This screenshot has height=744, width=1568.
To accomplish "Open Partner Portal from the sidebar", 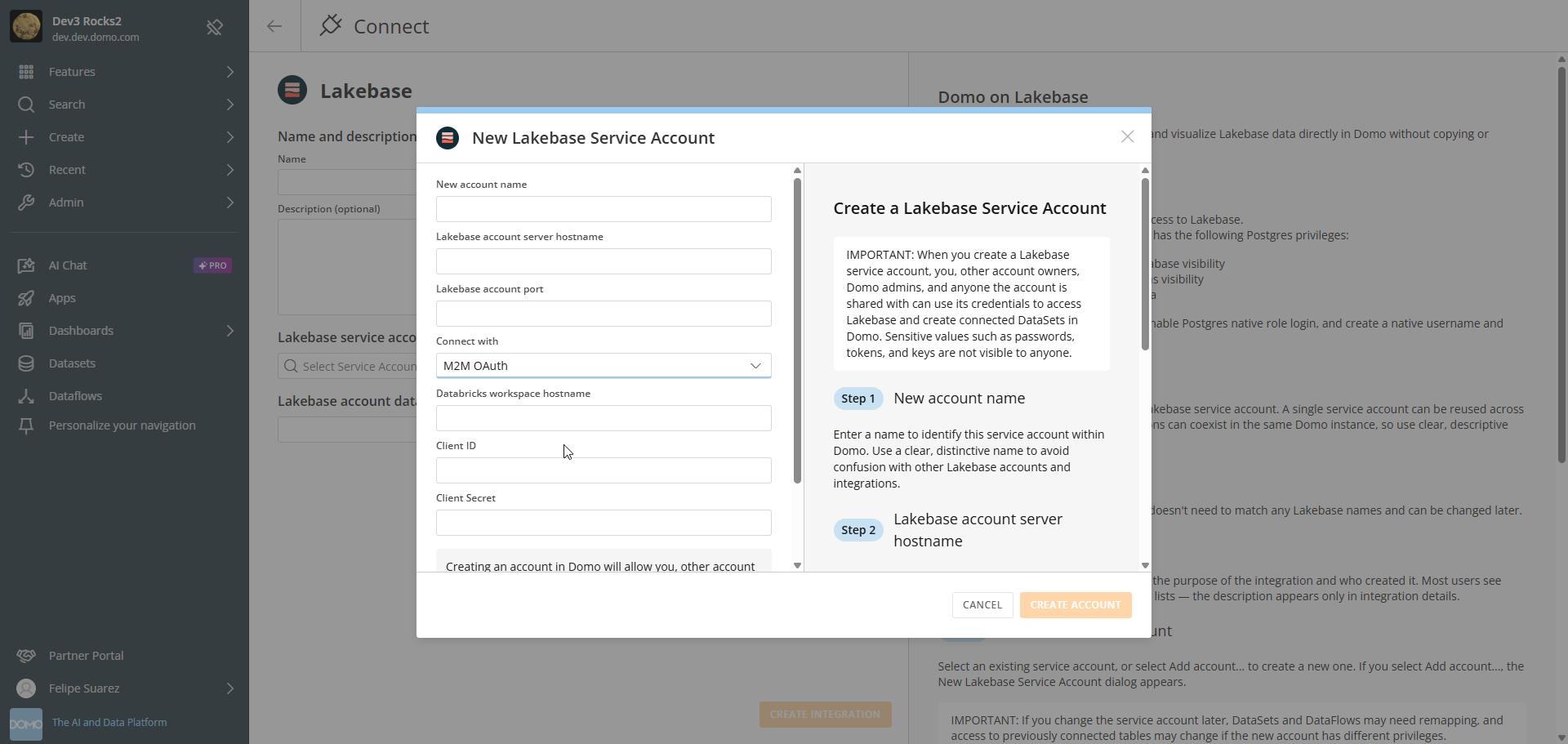I will [124, 656].
